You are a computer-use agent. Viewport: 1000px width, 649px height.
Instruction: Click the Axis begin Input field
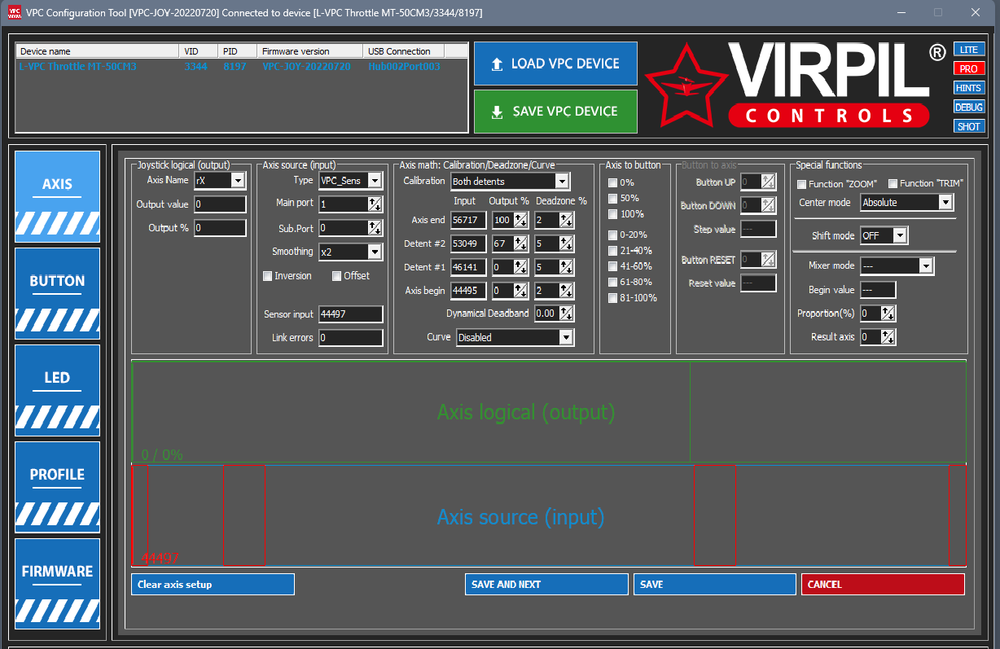pos(468,291)
